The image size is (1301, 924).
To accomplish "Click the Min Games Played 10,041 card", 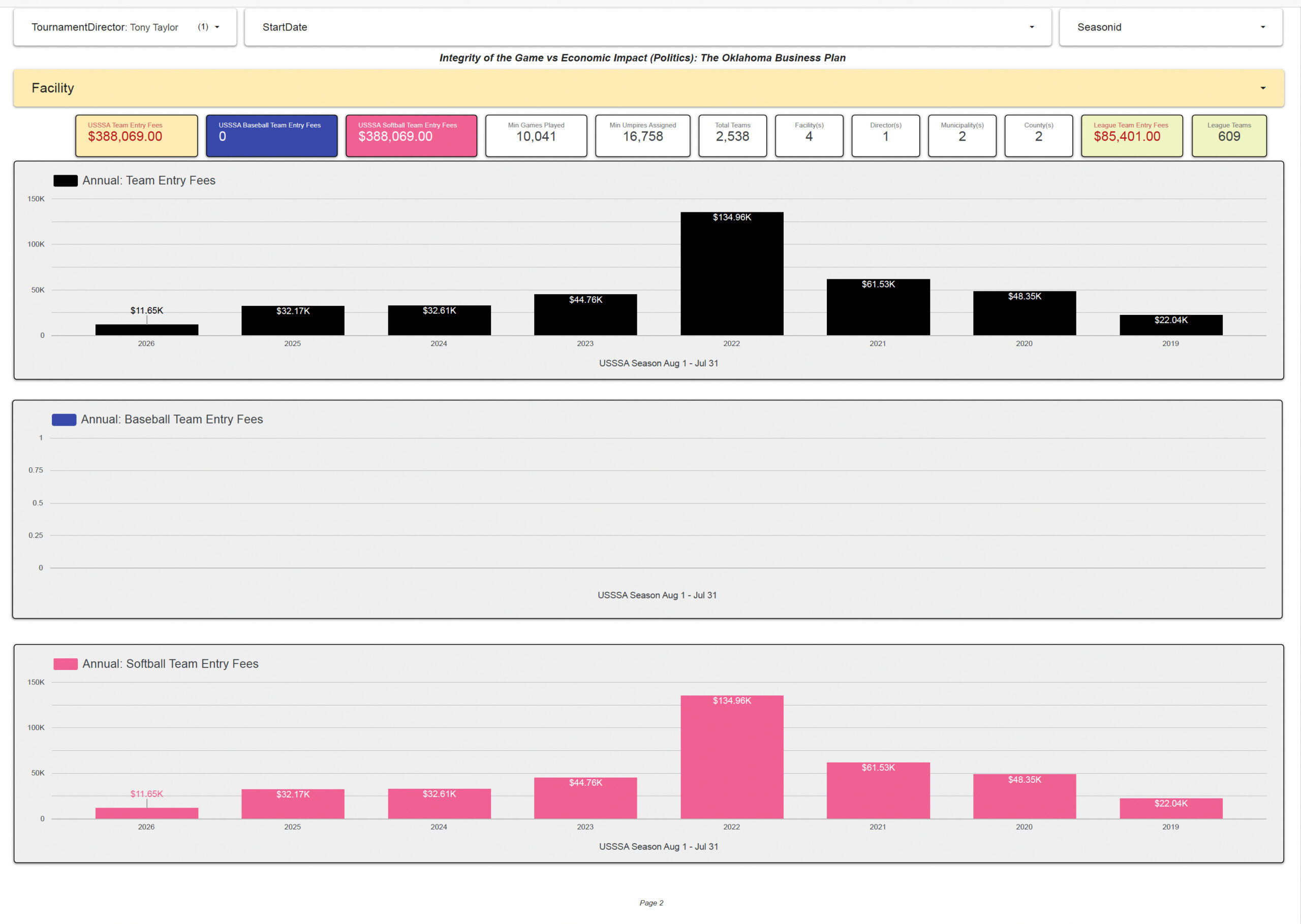I will pos(536,136).
